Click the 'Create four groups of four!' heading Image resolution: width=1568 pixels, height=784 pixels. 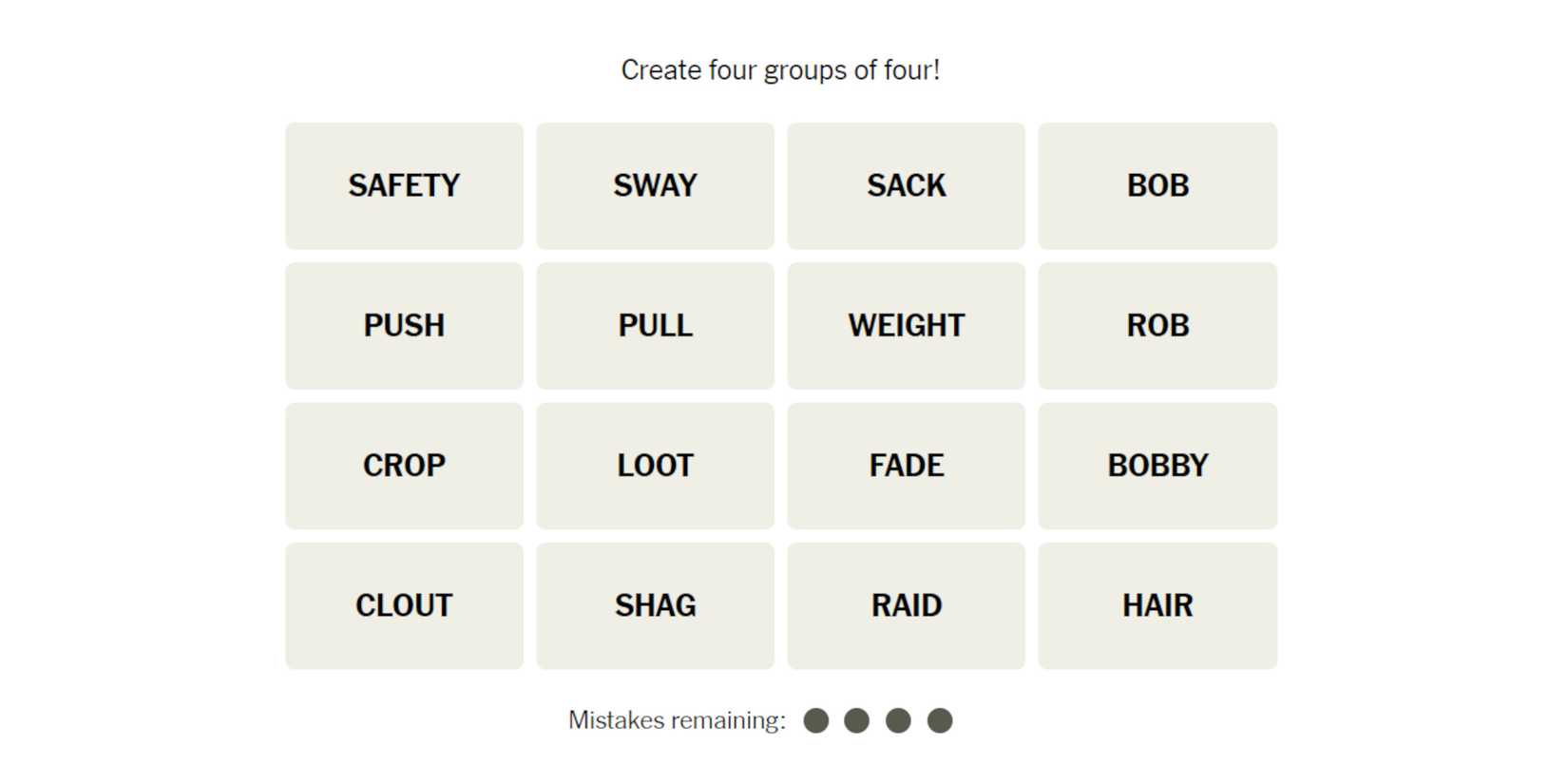click(780, 70)
